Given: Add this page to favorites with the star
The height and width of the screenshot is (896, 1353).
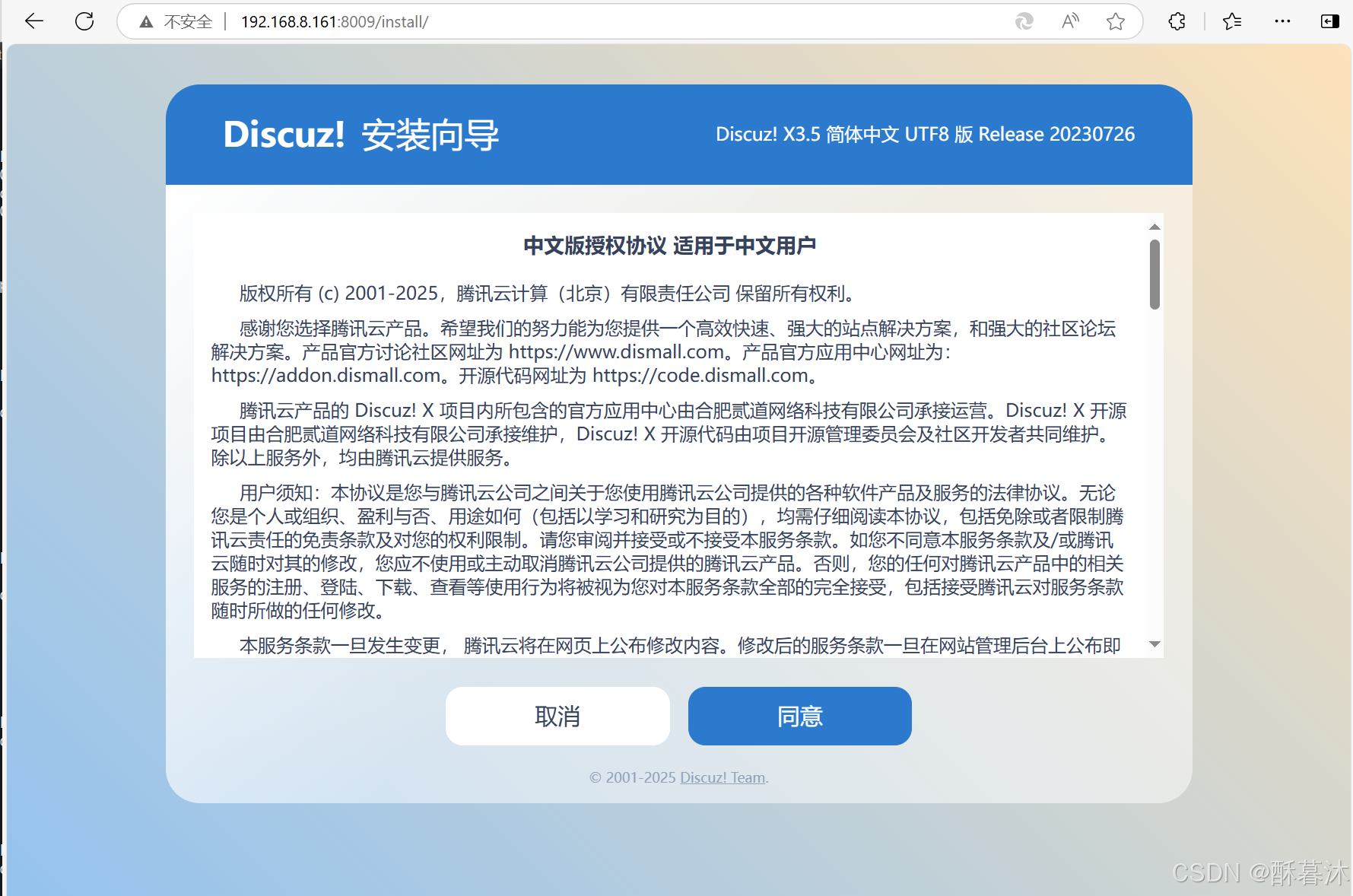Looking at the screenshot, I should (x=1116, y=21).
